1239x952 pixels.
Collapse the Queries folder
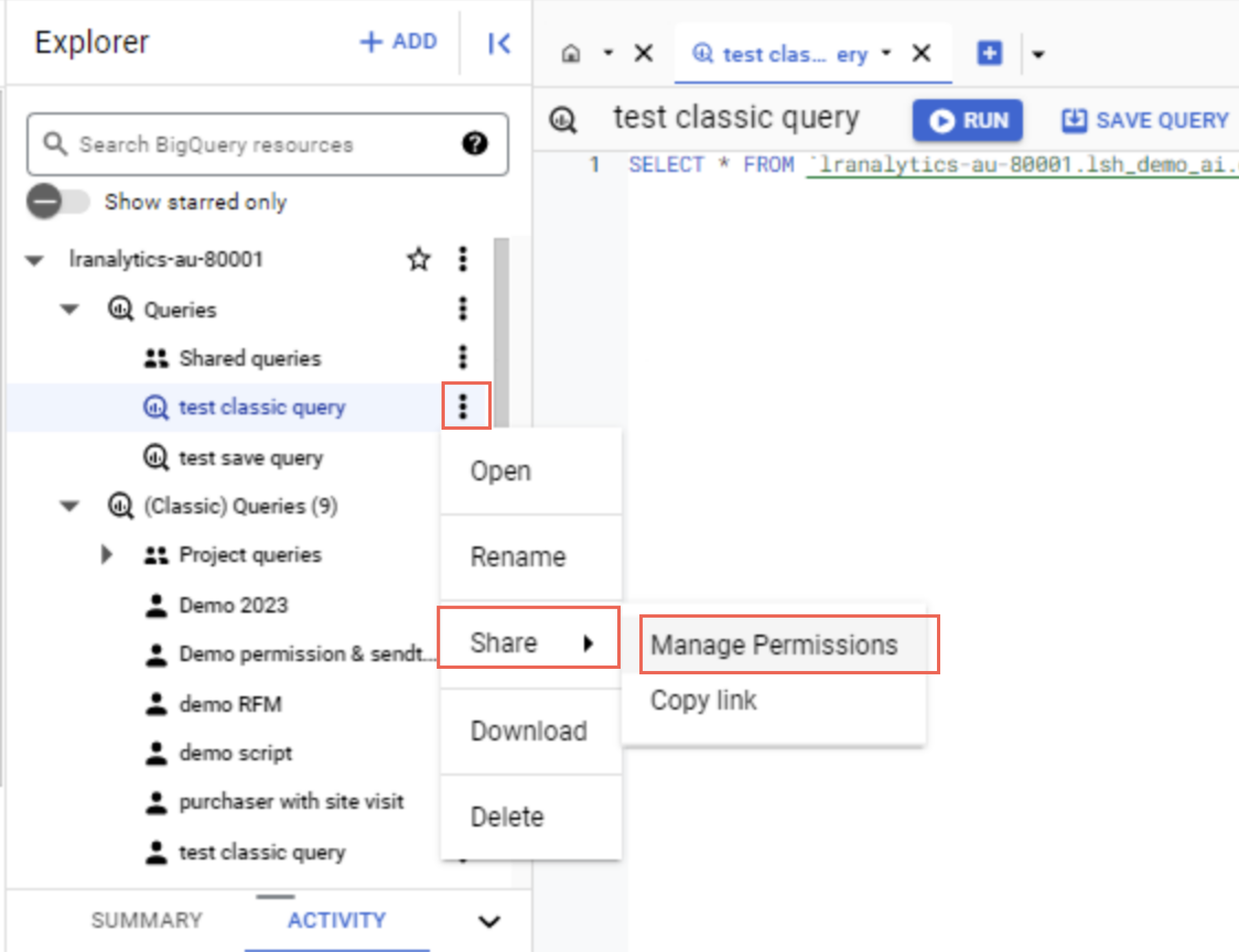point(69,310)
